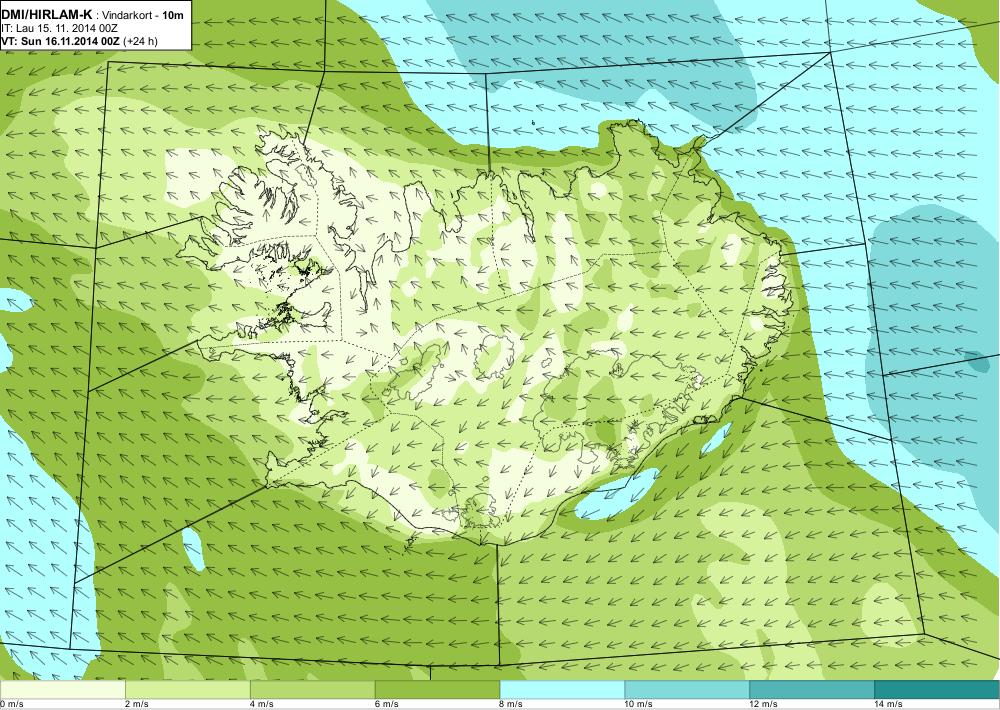Click the 0–2 m/s legend color swatch
Viewport: 1000px width, 710px height.
point(62,690)
